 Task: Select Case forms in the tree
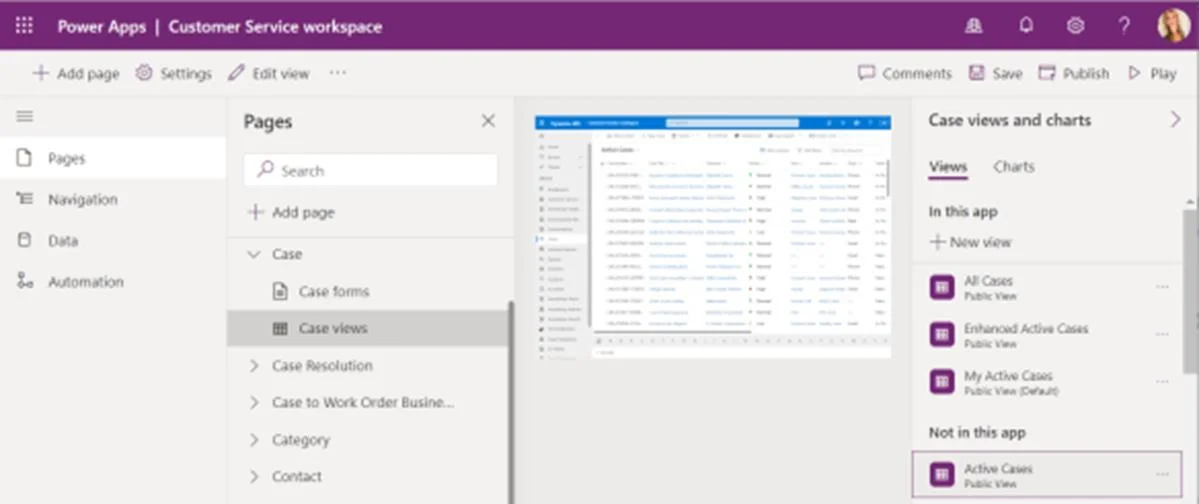[x=368, y=291]
